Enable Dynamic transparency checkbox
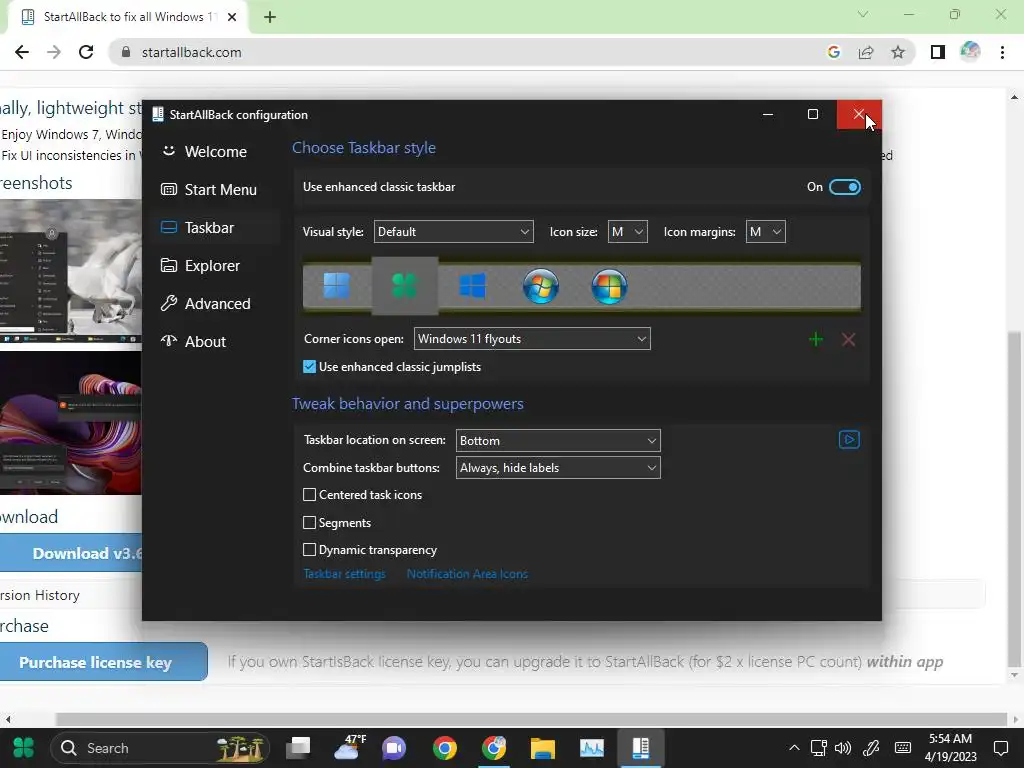The height and width of the screenshot is (768, 1024). coord(310,550)
